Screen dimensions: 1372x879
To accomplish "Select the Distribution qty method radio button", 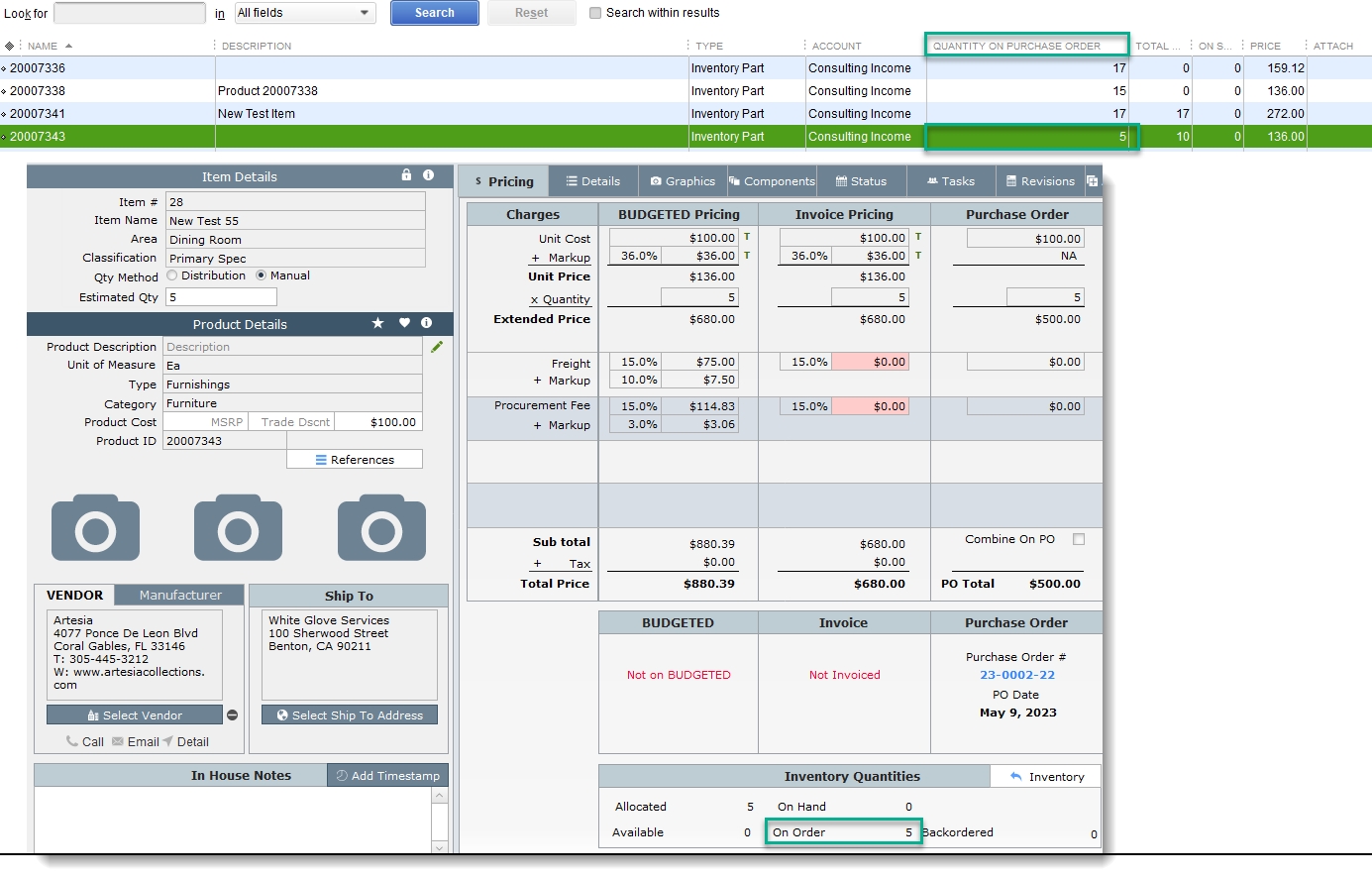I will (x=172, y=275).
